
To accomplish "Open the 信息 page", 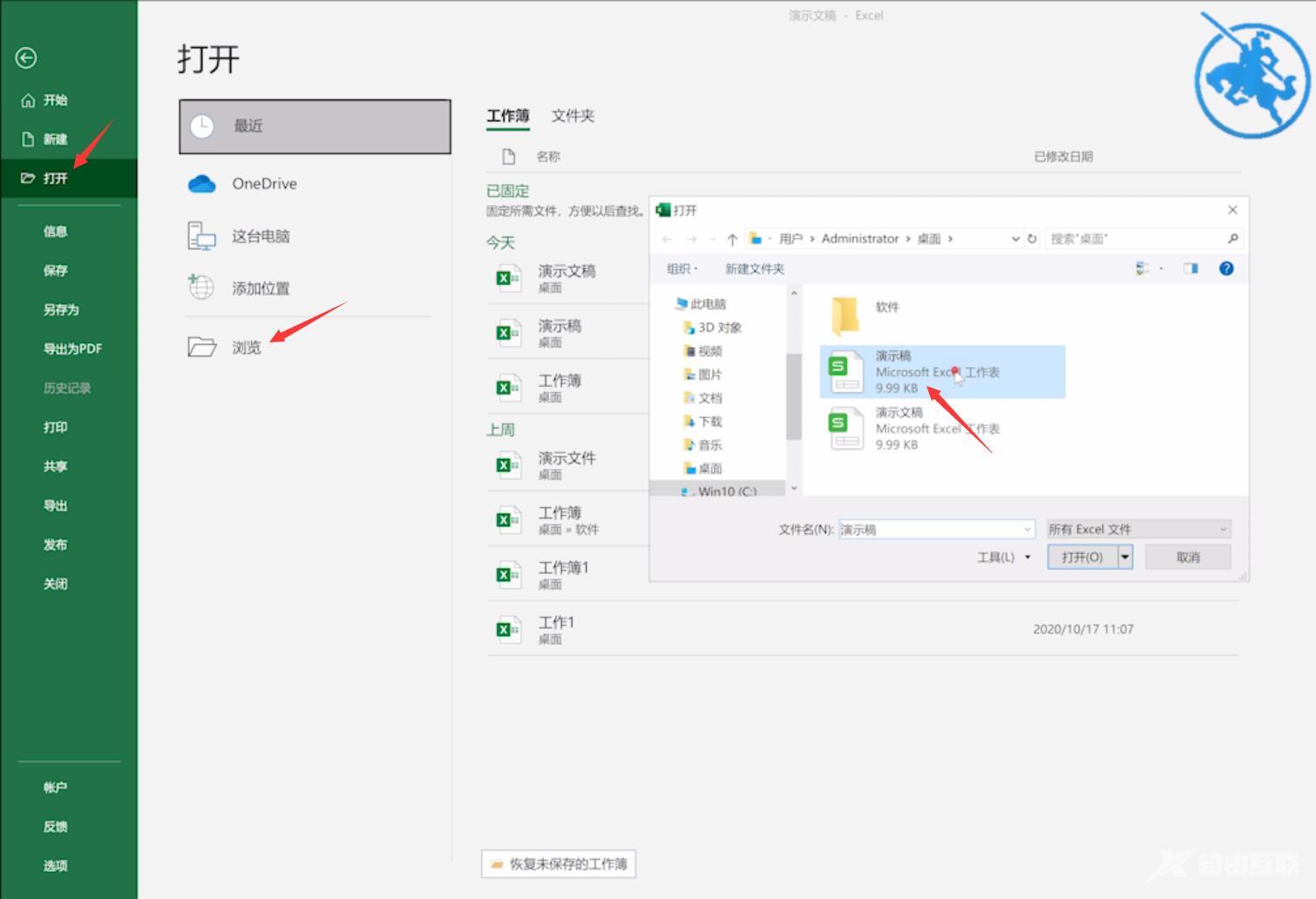I will (x=55, y=232).
